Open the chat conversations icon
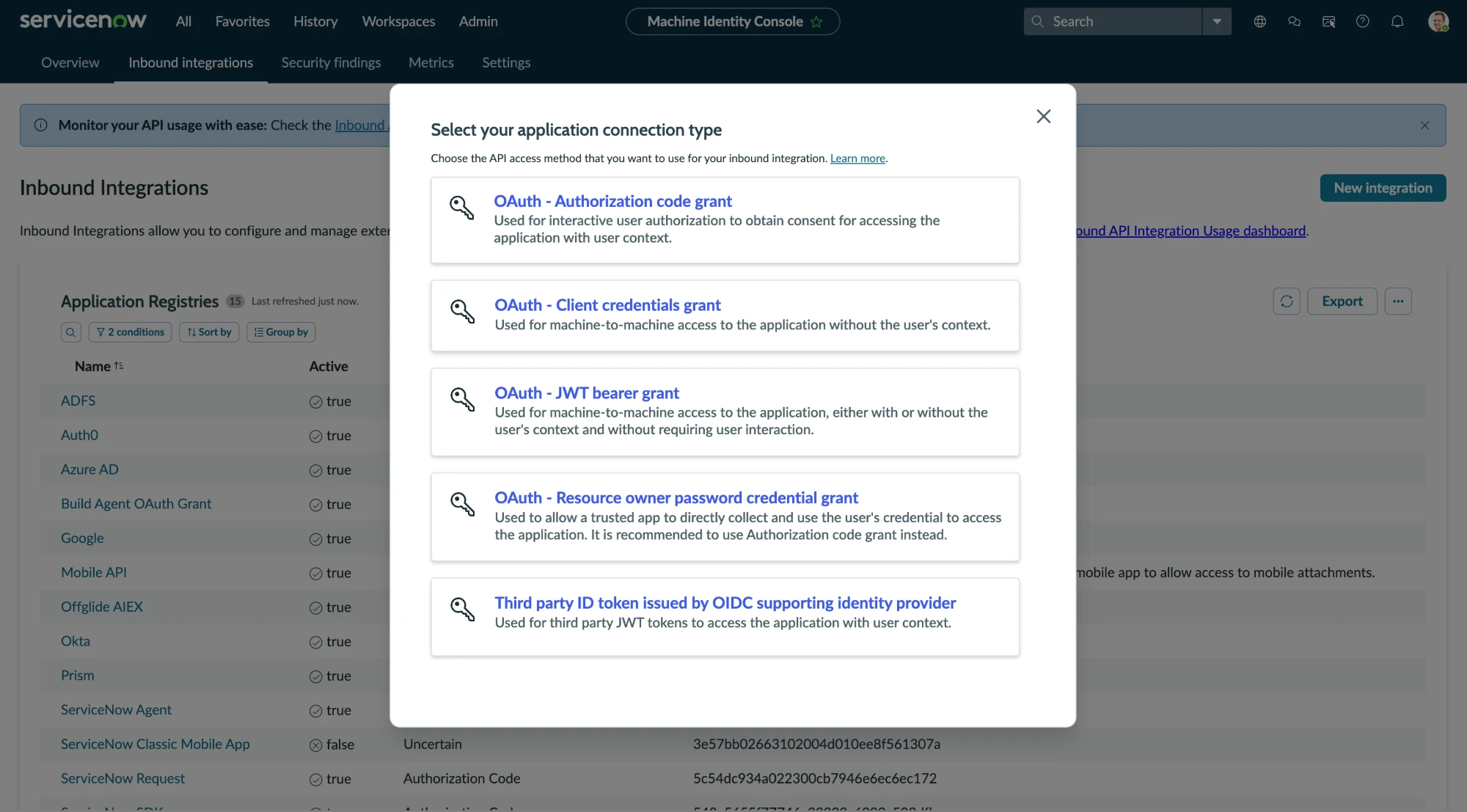The width and height of the screenshot is (1467, 812). pyautogui.click(x=1294, y=21)
